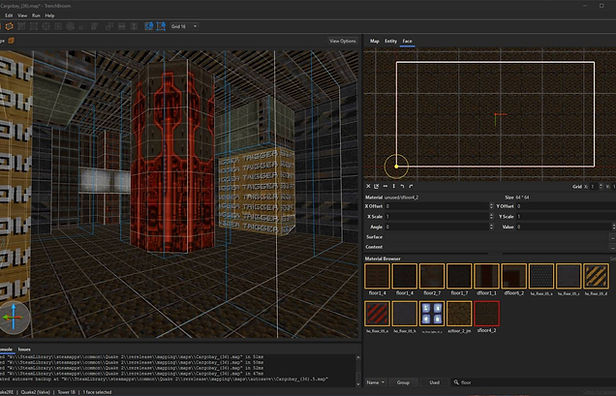Viewport: 616px width, 396px height.
Task: Select the blue four-lights material thumbnail
Action: click(432, 314)
